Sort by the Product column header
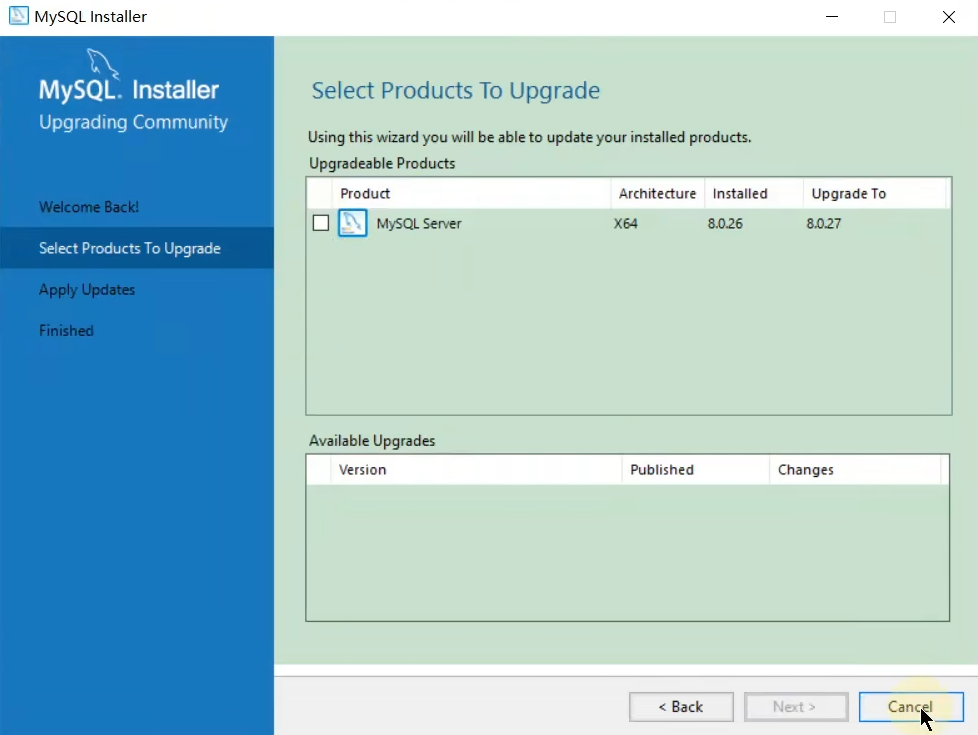 point(471,193)
